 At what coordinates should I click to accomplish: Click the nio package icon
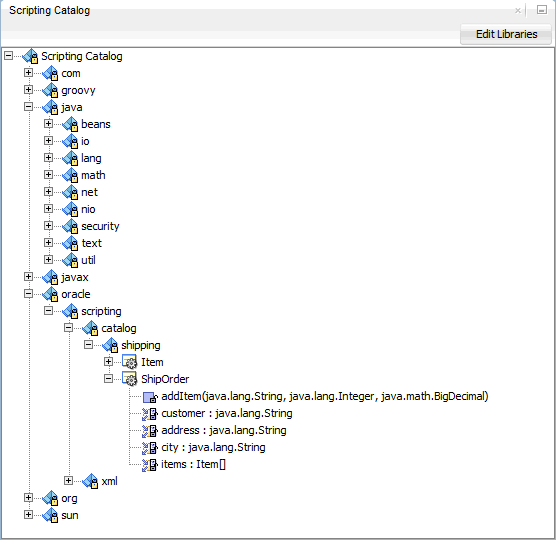(x=70, y=209)
